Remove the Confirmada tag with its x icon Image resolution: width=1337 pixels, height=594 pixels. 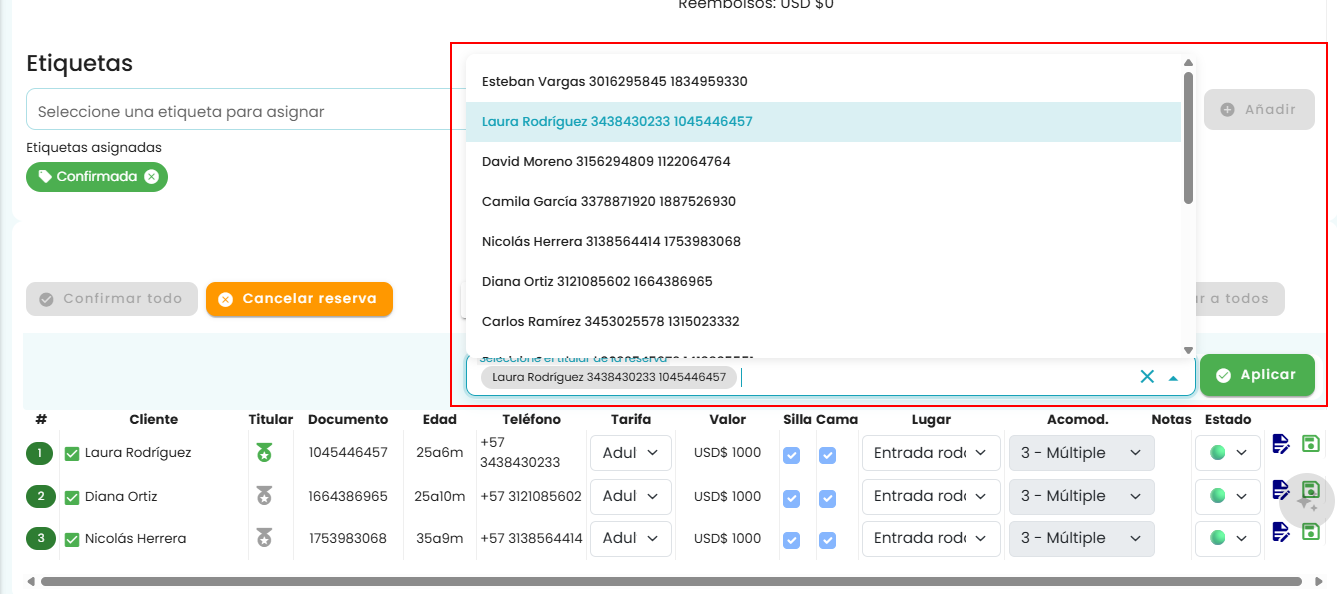151,177
